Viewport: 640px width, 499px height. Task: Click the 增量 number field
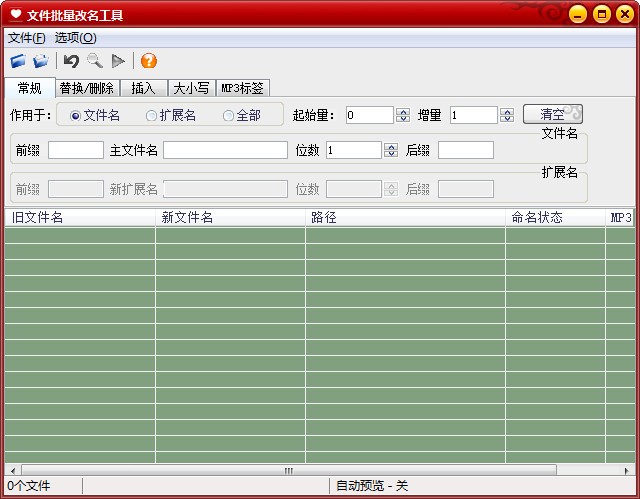pyautogui.click(x=474, y=115)
